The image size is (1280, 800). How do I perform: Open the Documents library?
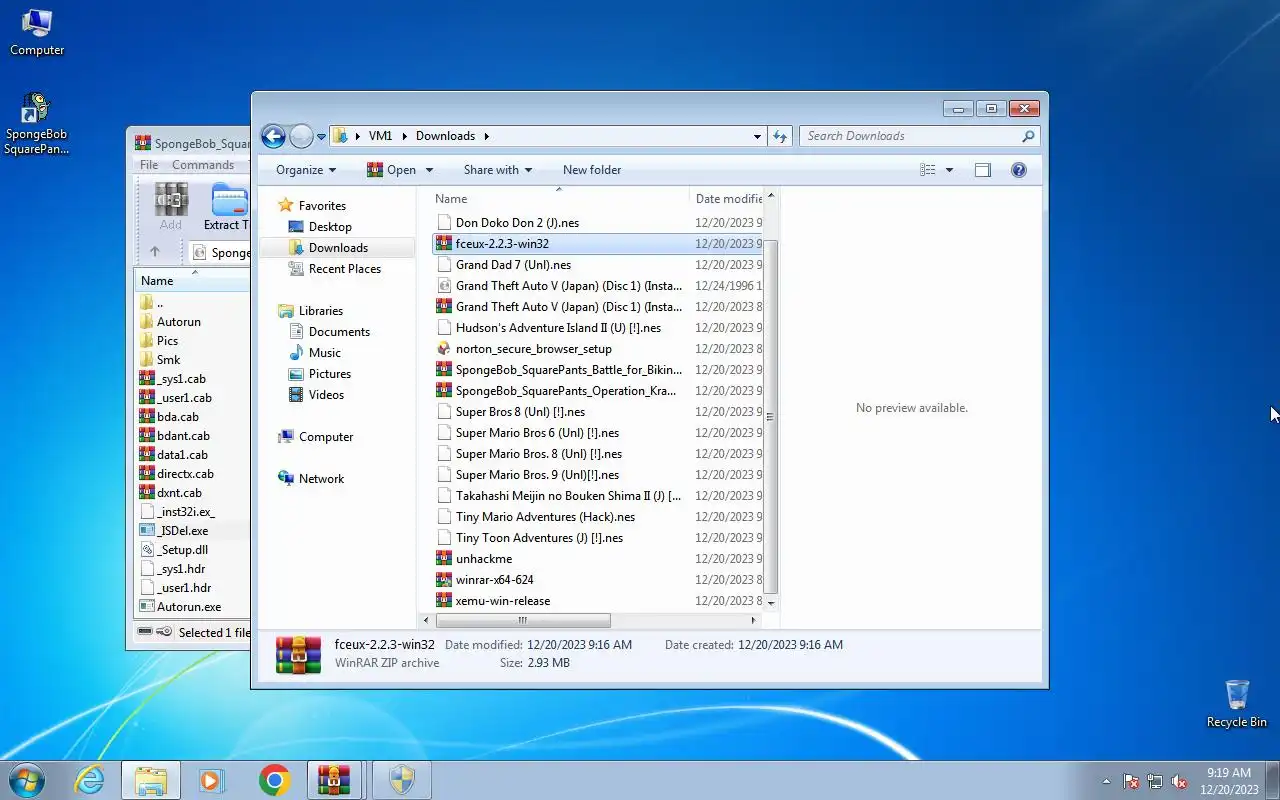click(x=339, y=332)
